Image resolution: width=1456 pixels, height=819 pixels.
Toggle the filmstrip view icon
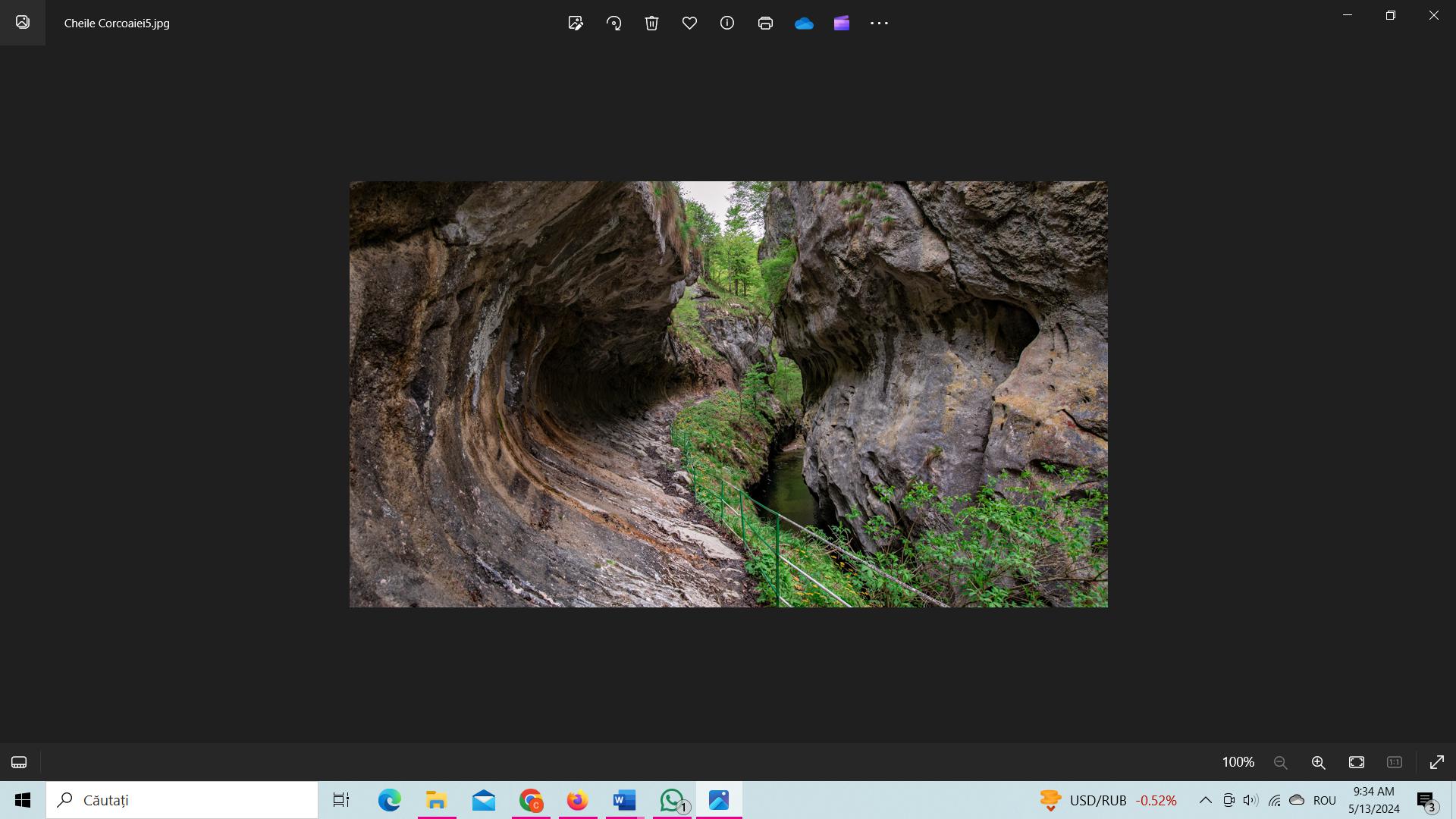click(x=19, y=762)
